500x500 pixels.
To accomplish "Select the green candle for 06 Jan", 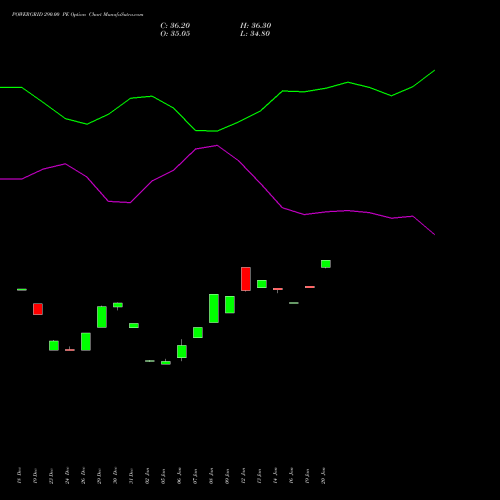I will [182, 351].
